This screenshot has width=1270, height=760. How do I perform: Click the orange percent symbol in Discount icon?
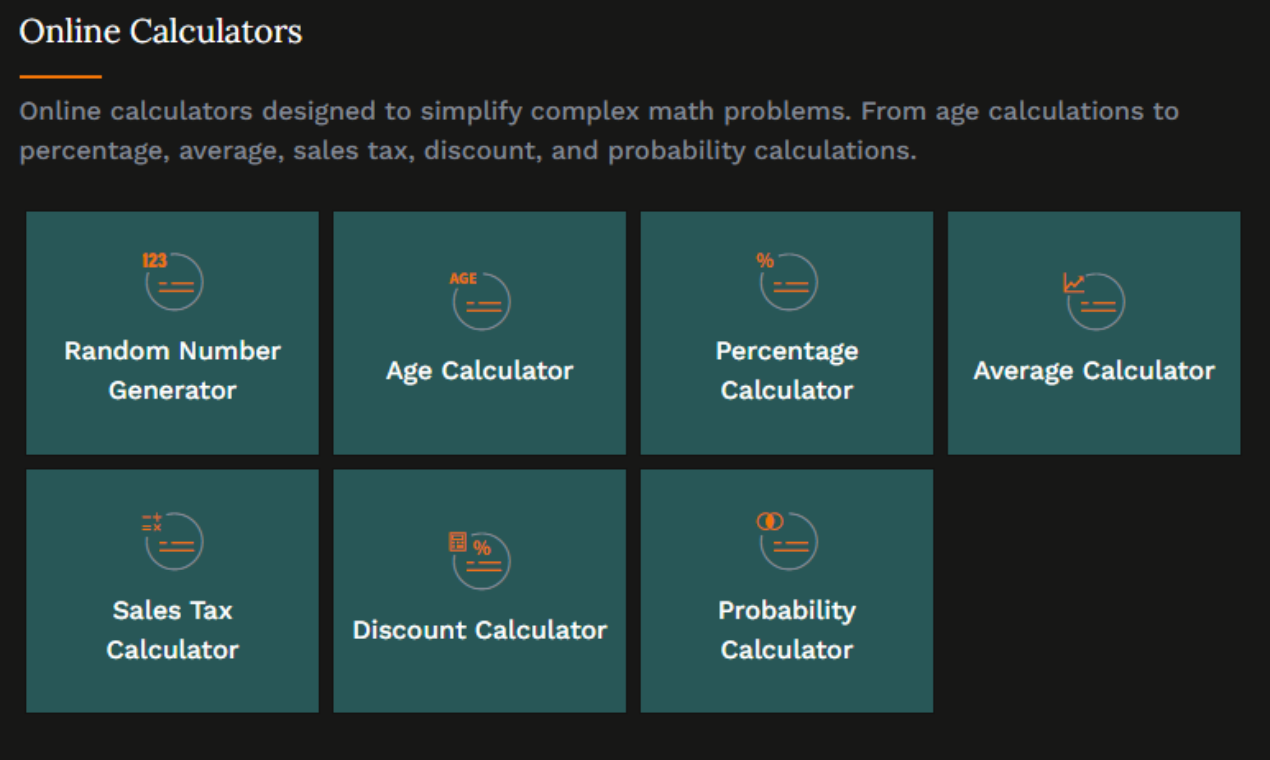pos(482,547)
